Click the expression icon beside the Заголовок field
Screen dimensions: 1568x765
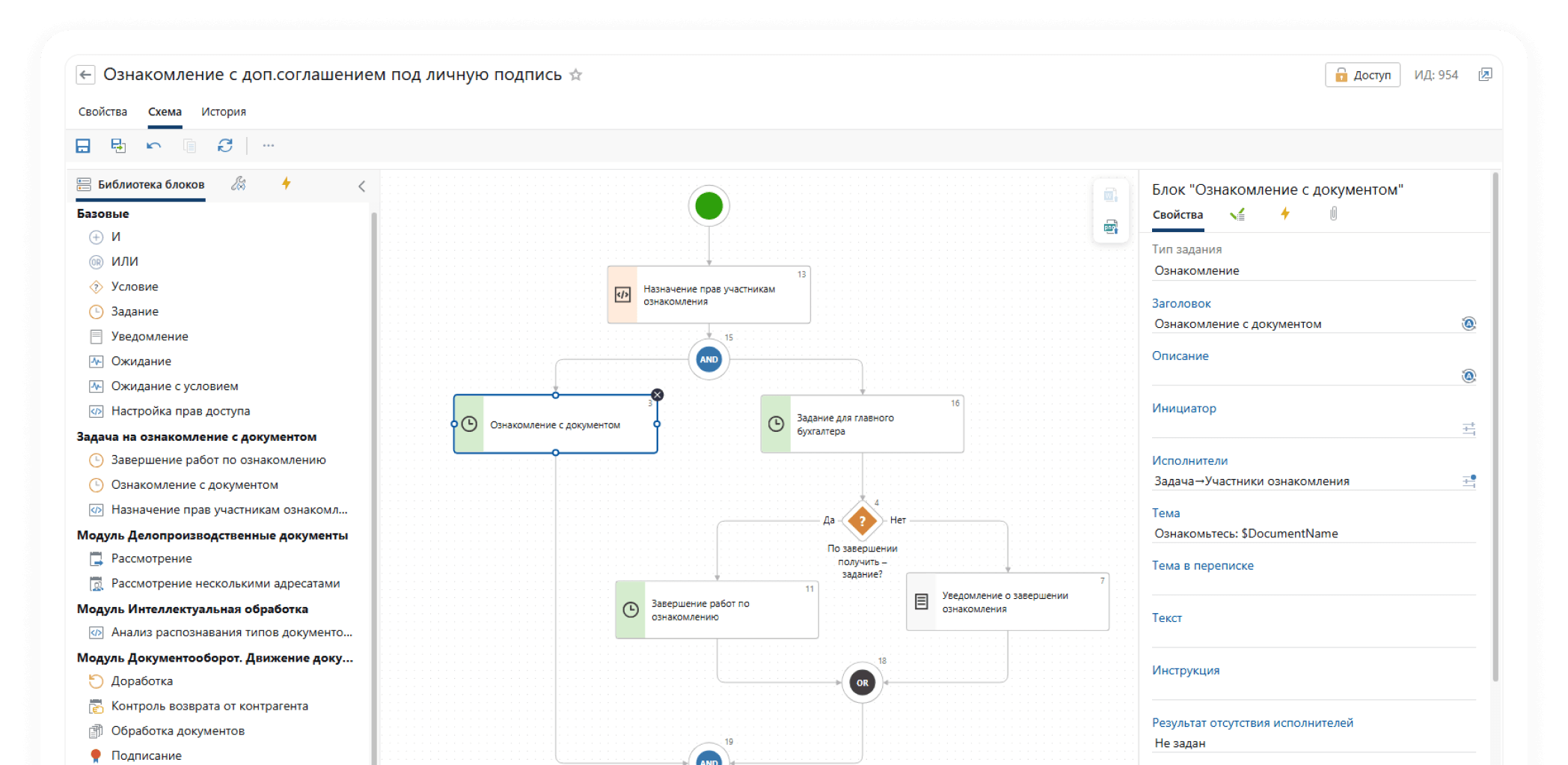1469,323
